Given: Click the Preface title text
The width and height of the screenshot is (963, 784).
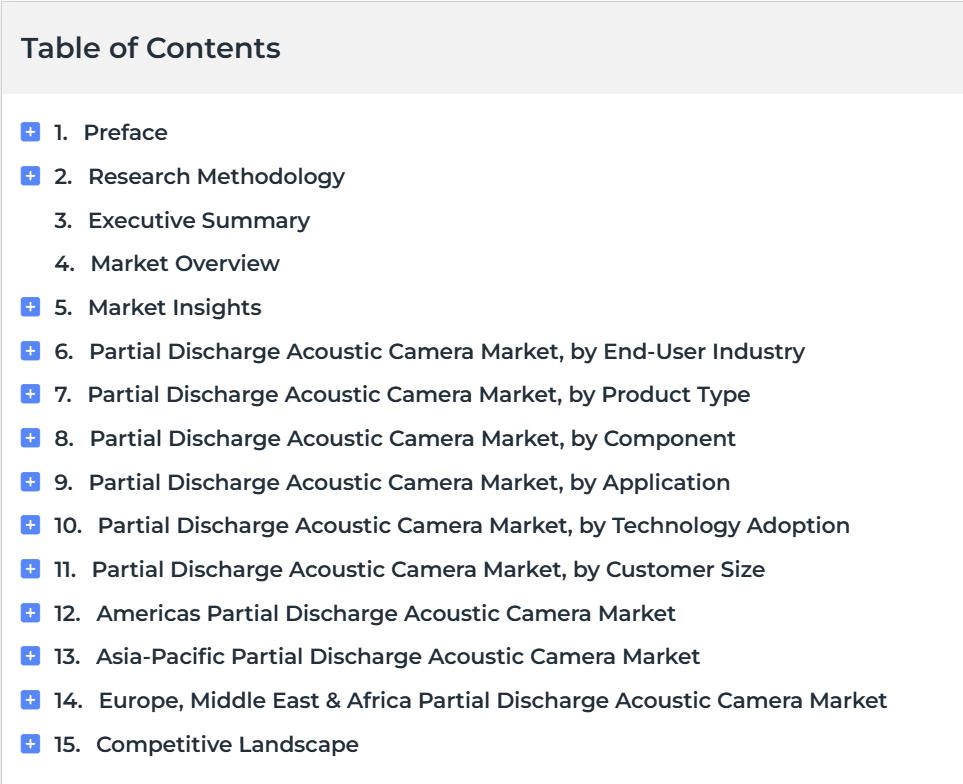Looking at the screenshot, I should tap(125, 132).
